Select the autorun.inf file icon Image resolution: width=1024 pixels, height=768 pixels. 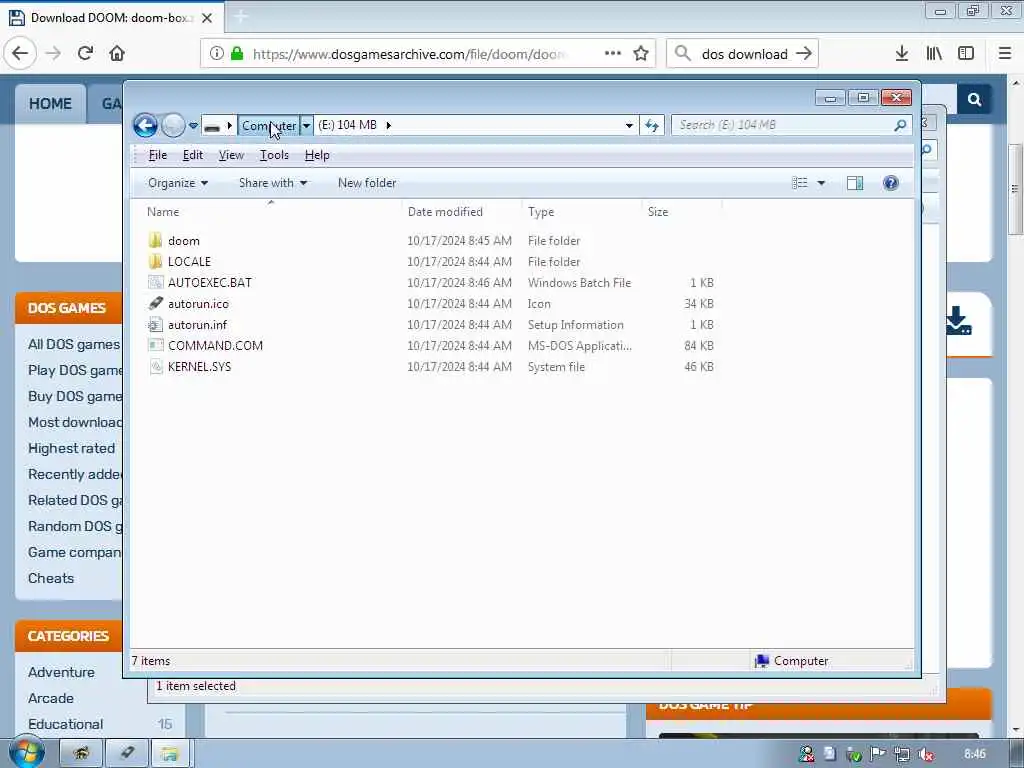click(155, 325)
